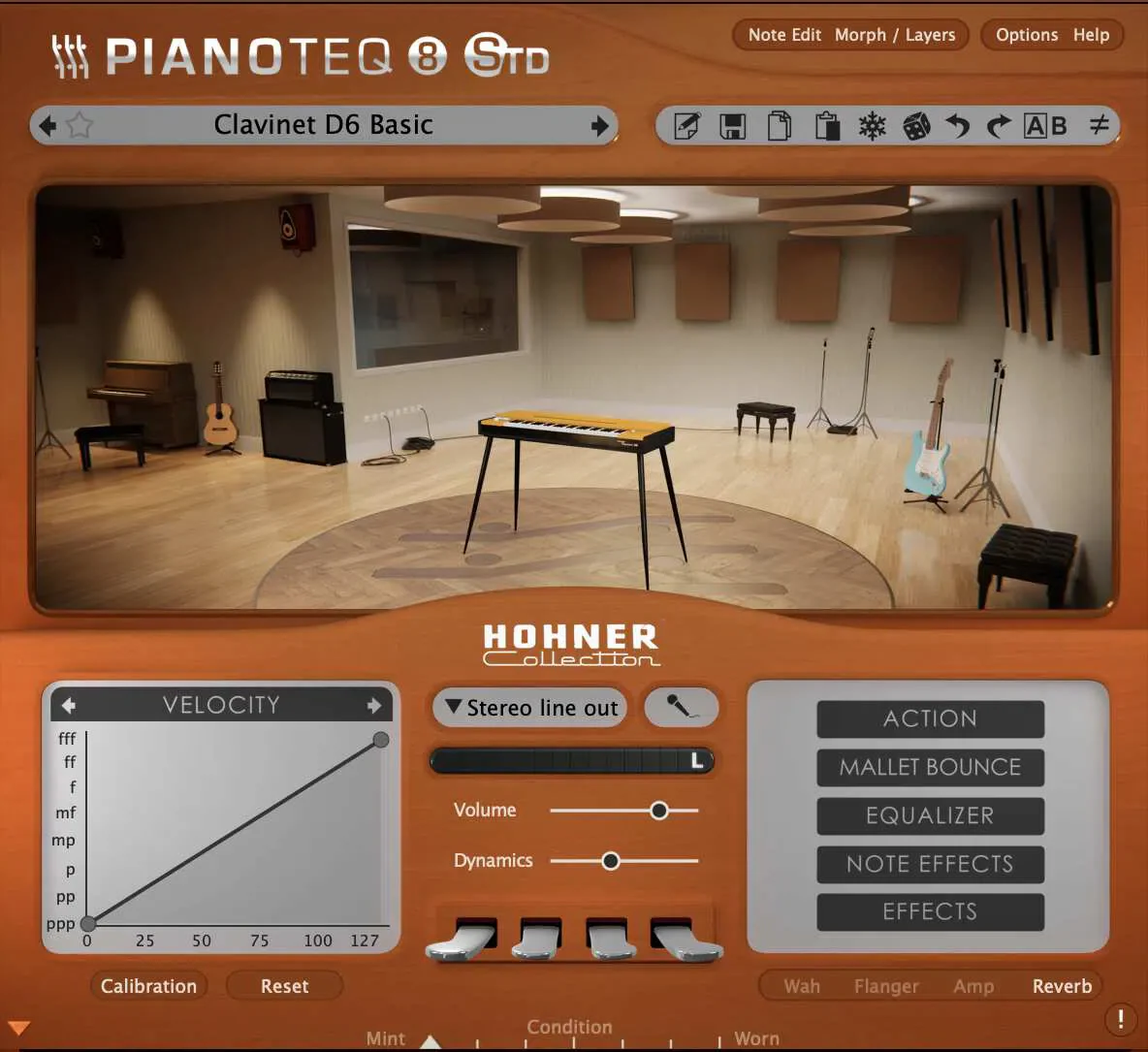Expand the bottom-left orange triangle
Viewport: 1148px width, 1052px height.
[x=18, y=1028]
